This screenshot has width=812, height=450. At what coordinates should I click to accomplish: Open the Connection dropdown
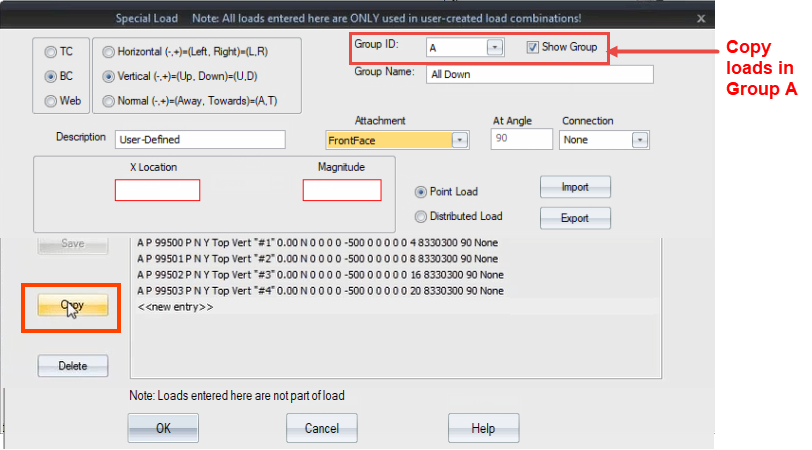[640, 140]
